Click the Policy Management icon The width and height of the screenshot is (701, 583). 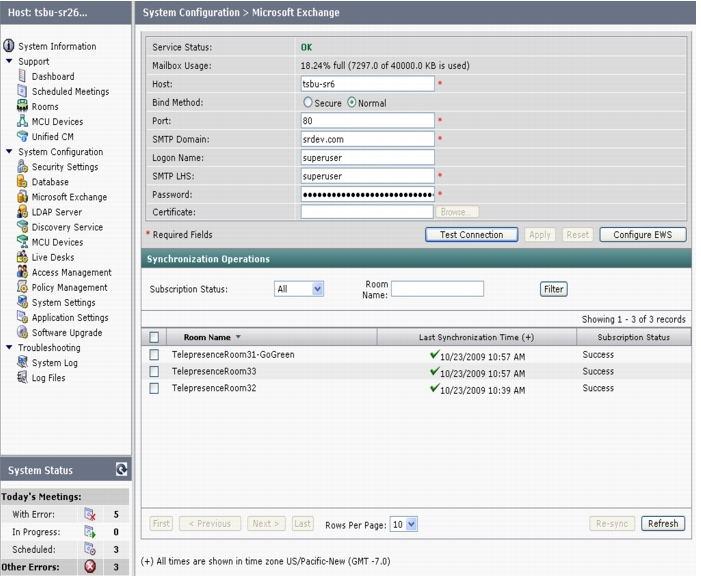tap(22, 287)
